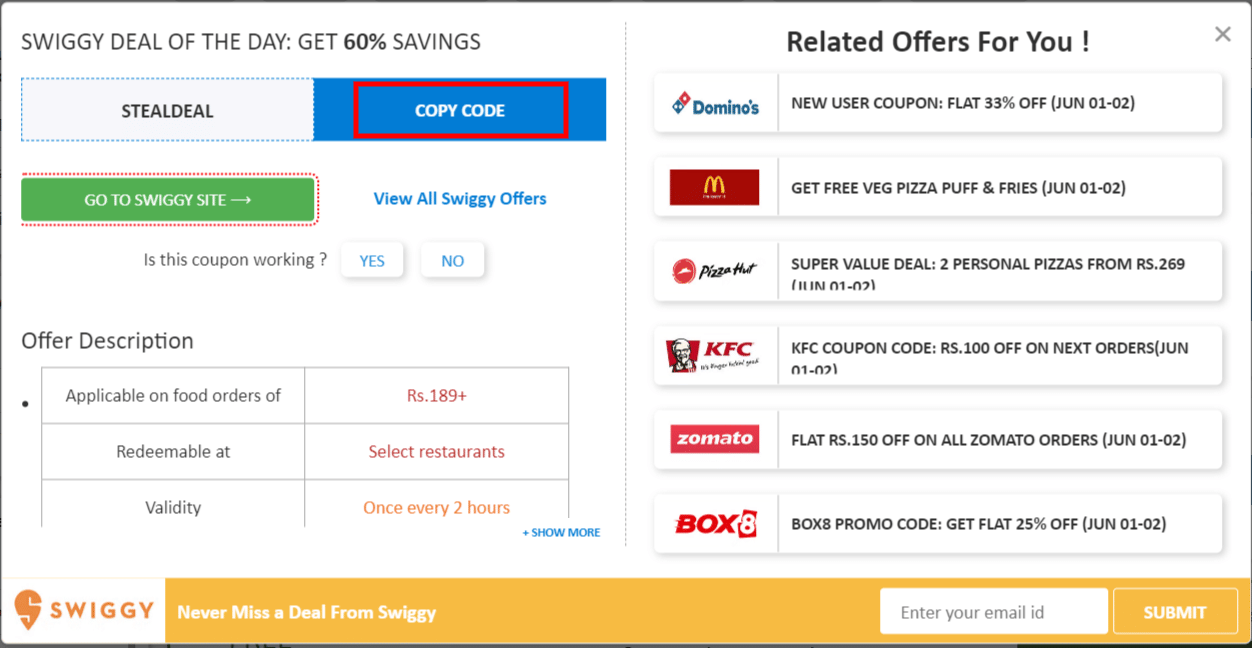
Task: Click GO TO SWIGGY SITE button
Action: [x=168, y=199]
